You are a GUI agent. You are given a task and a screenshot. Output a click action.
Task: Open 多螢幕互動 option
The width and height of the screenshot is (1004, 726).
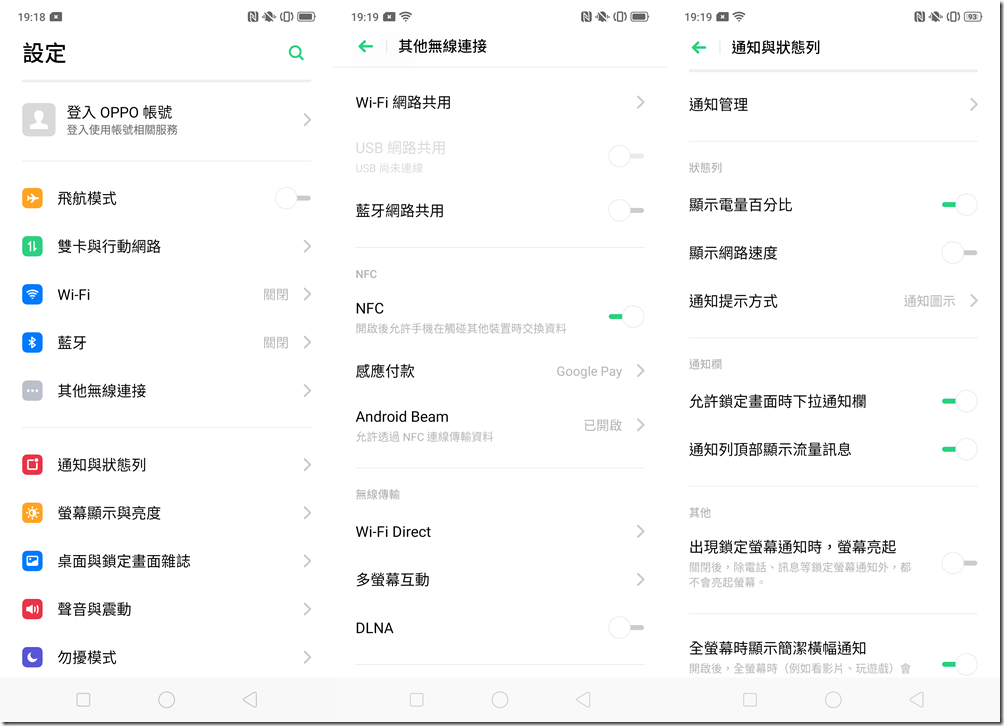tap(500, 579)
